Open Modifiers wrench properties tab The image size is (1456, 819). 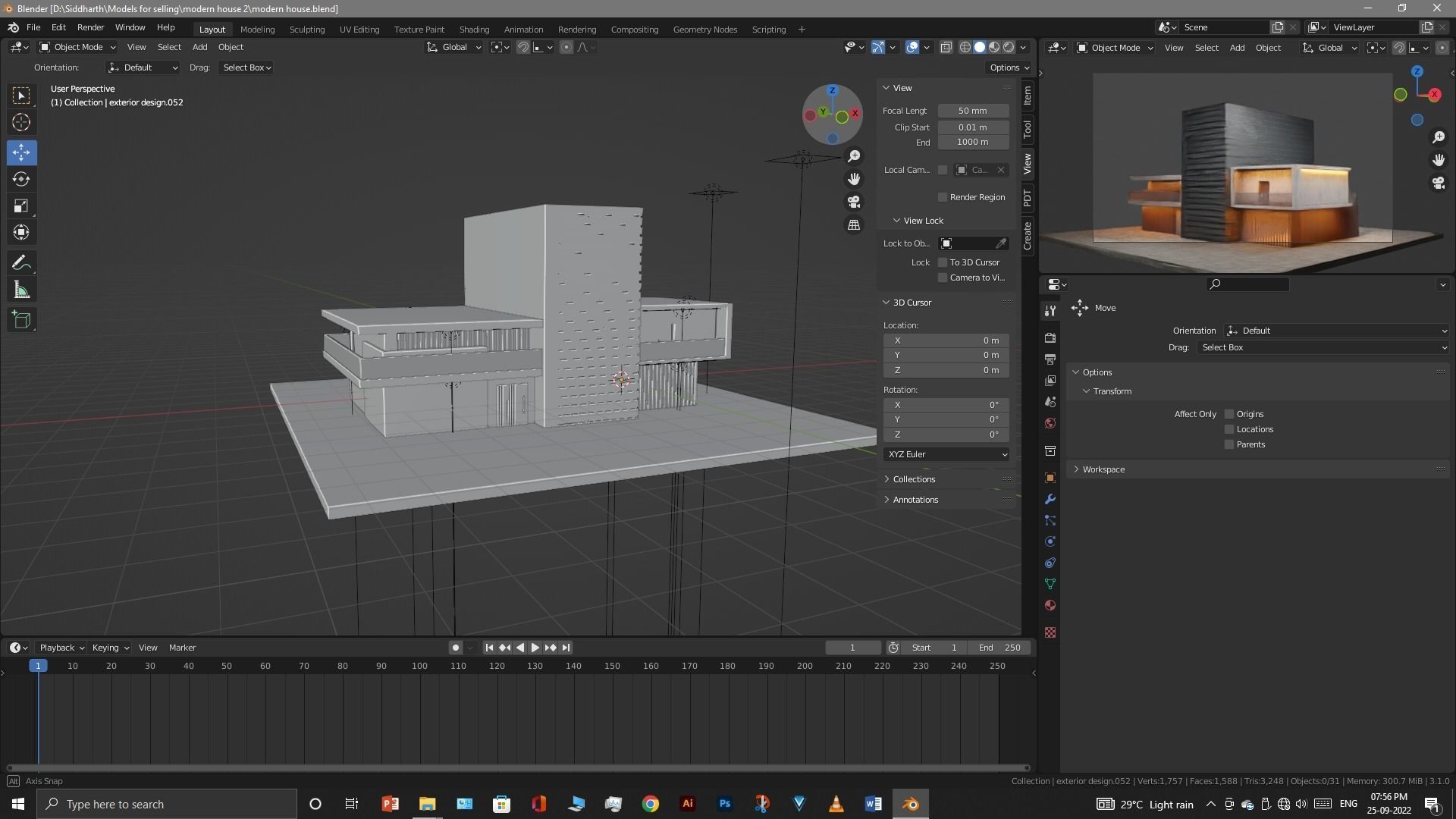click(1050, 499)
